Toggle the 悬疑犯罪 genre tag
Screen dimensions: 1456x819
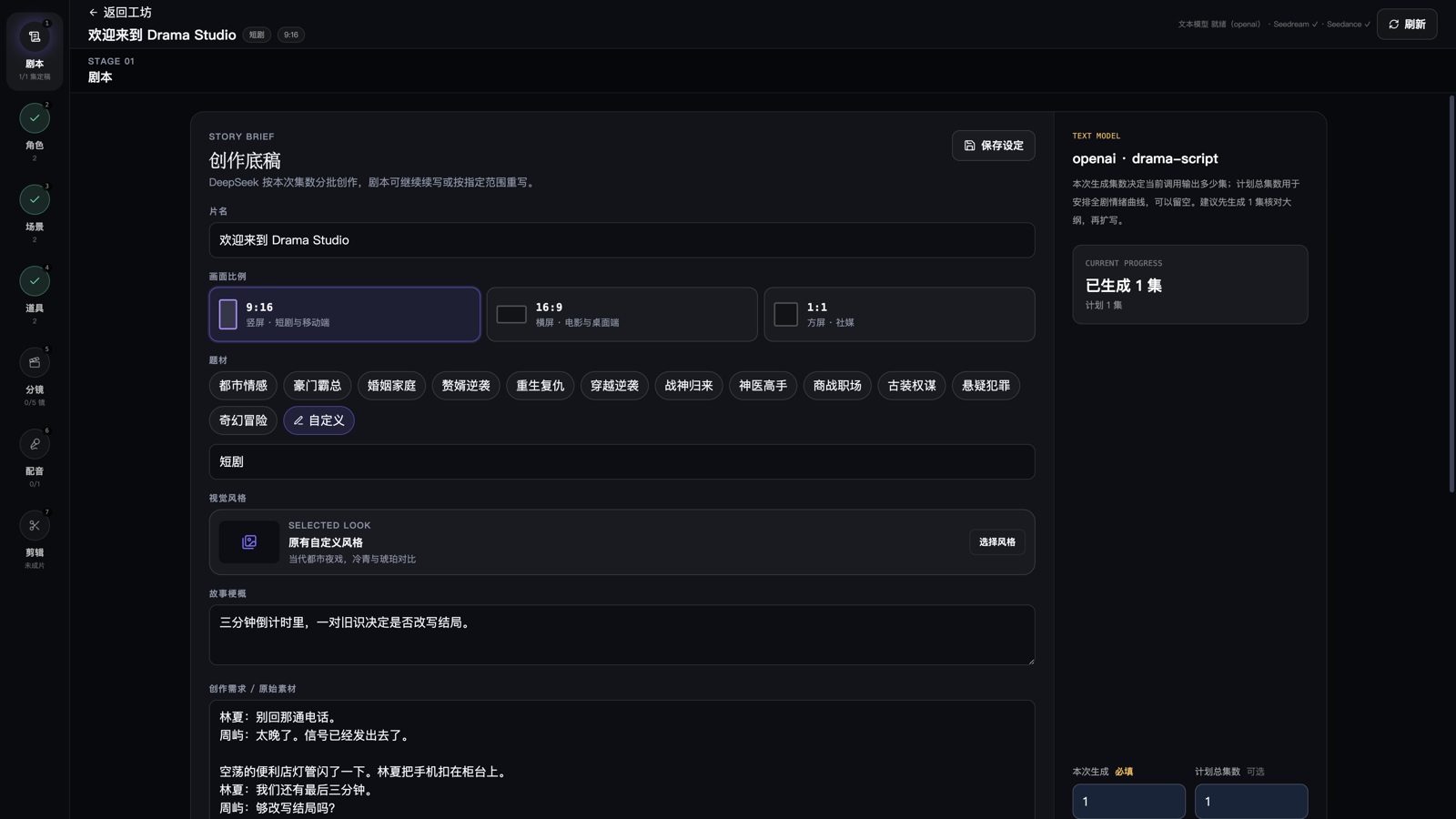coord(986,386)
